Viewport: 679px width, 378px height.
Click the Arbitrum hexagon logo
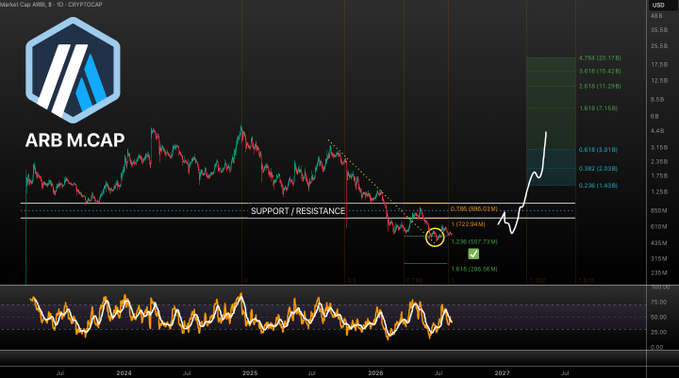(73, 70)
